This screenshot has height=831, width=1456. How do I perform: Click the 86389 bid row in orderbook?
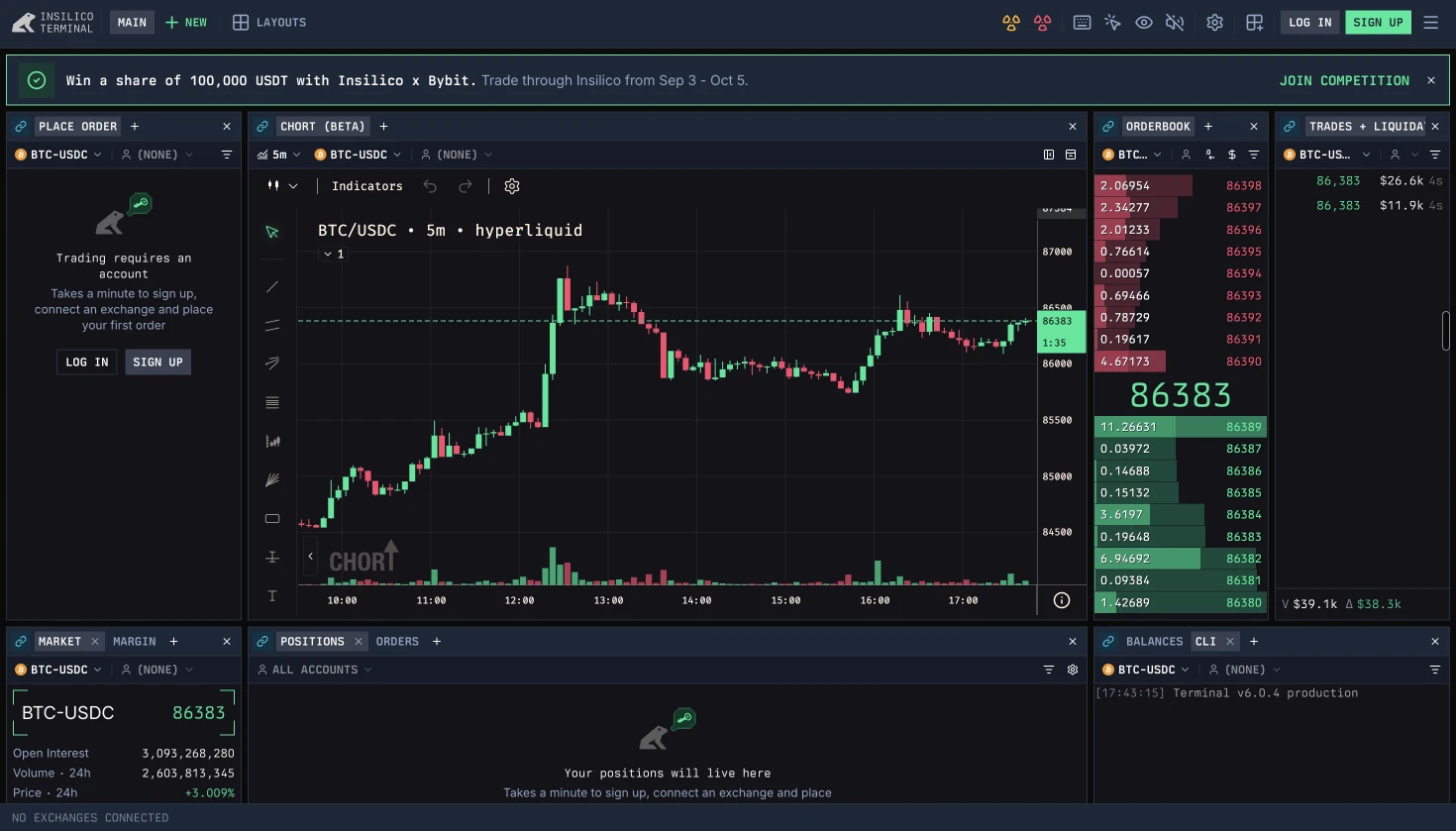(x=1181, y=427)
